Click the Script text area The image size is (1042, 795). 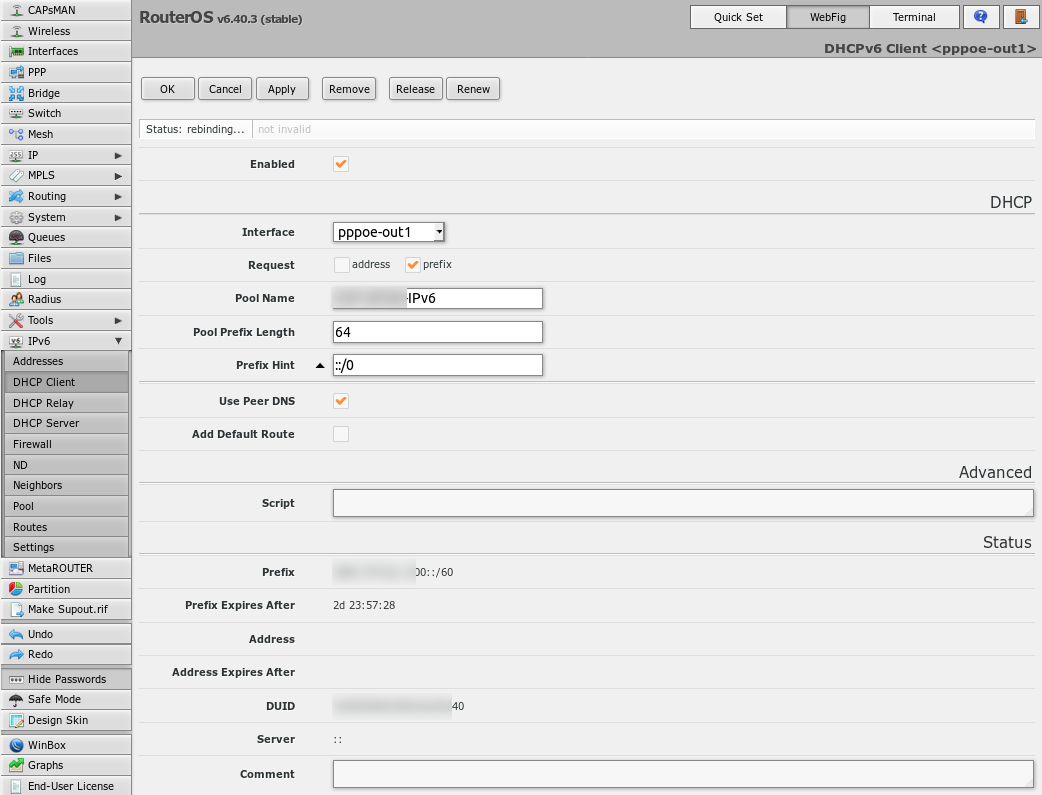click(683, 503)
